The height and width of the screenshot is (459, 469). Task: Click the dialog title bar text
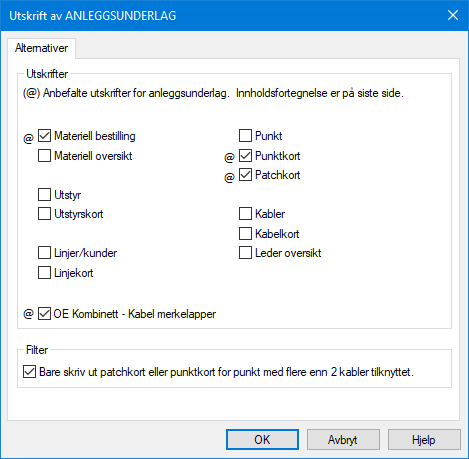pyautogui.click(x=93, y=16)
